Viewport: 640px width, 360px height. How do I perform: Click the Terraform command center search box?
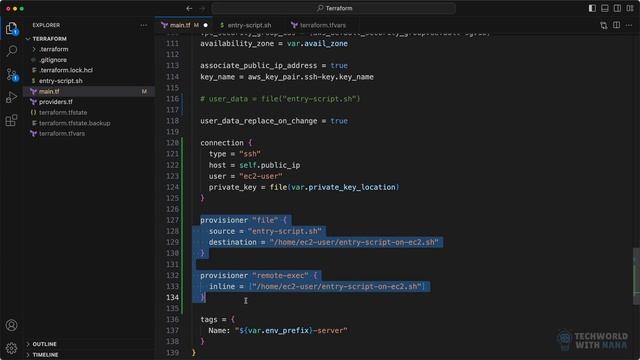[334, 8]
